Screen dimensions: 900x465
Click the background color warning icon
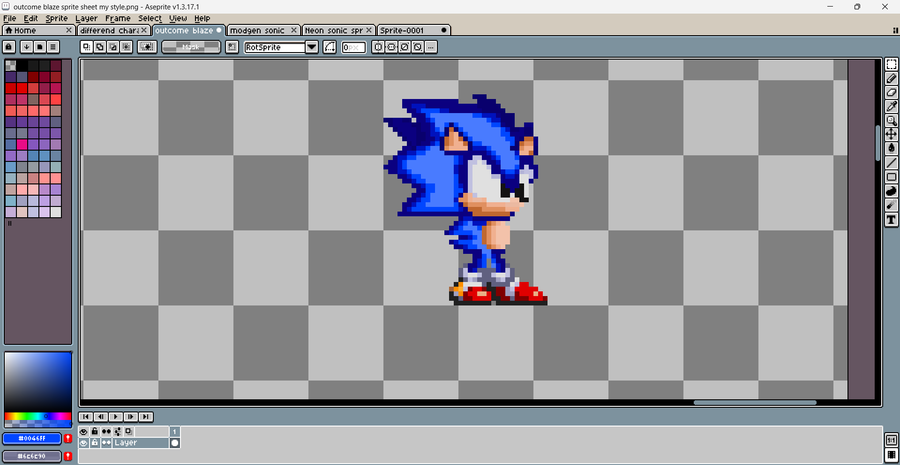(x=68, y=456)
